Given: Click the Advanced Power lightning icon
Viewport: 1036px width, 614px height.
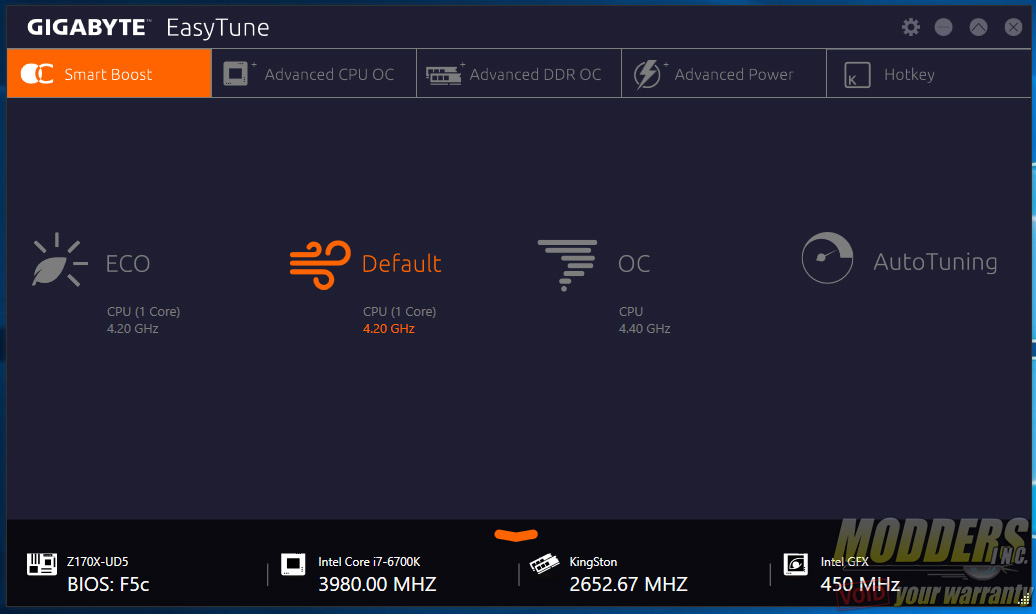Looking at the screenshot, I should pos(648,74).
